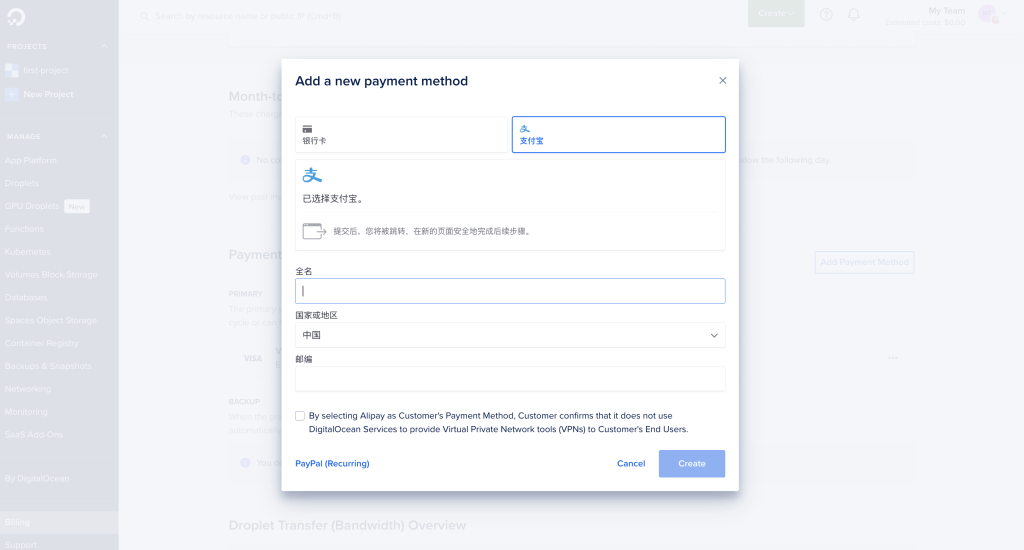Image resolution: width=1024 pixels, height=550 pixels.
Task: Click the PayPal (Recurring) link
Action: coord(332,463)
